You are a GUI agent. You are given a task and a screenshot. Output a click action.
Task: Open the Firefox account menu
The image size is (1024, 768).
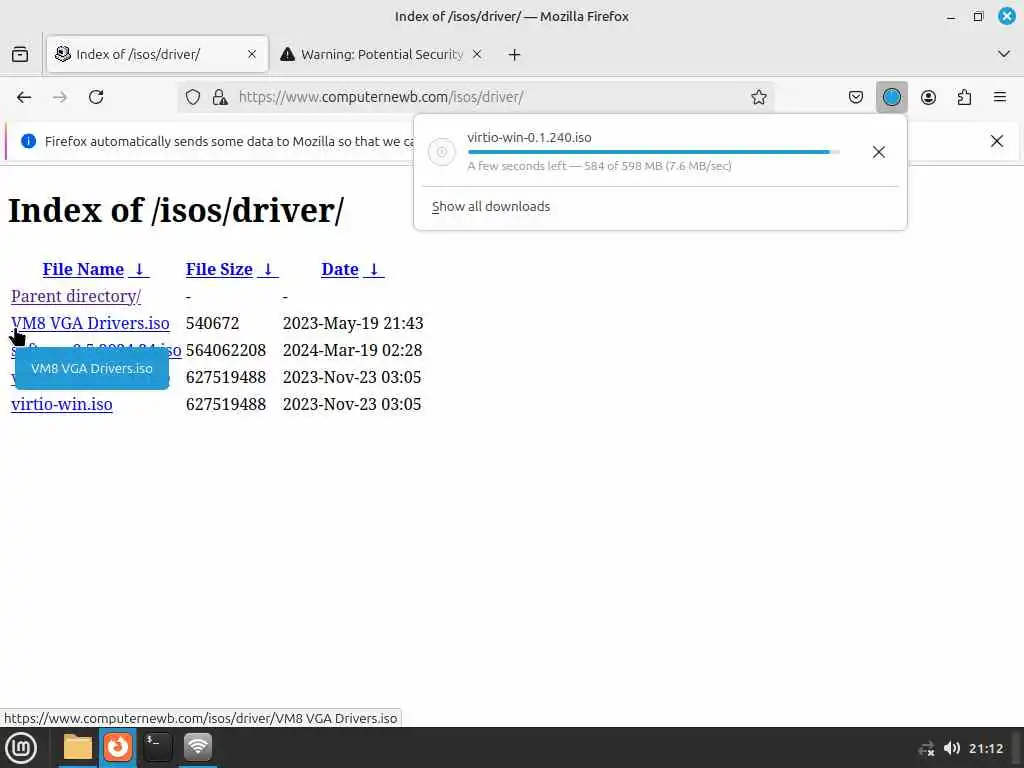(928, 97)
